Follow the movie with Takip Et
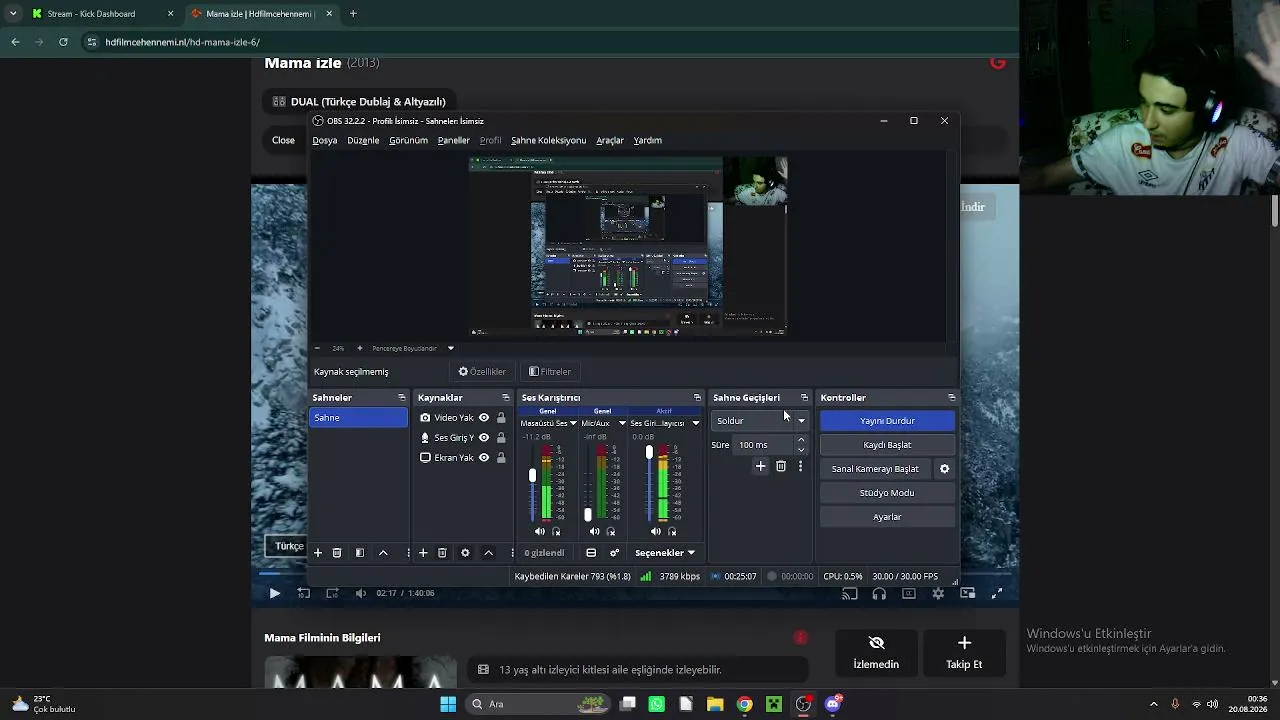 (x=964, y=652)
